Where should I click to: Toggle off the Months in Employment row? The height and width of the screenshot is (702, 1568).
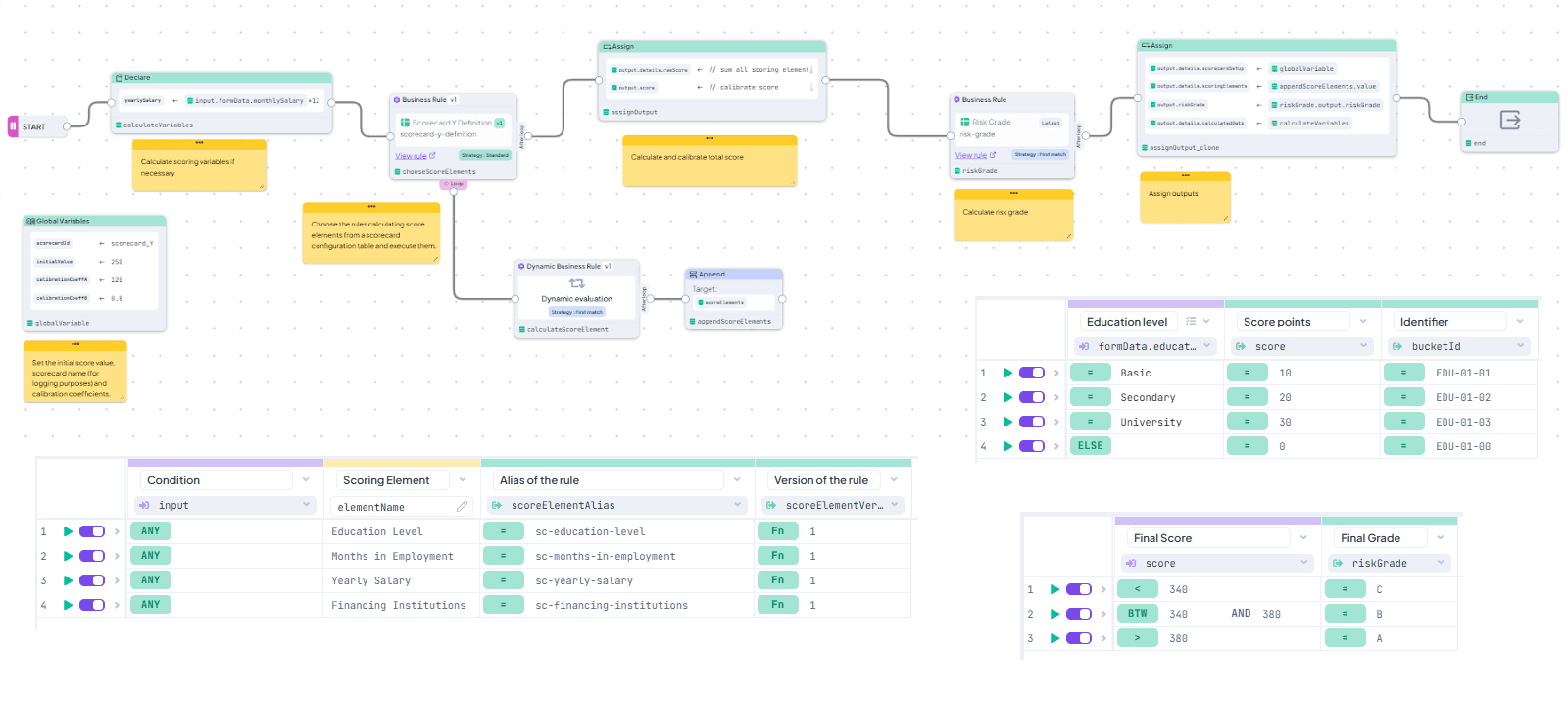pyautogui.click(x=92, y=556)
